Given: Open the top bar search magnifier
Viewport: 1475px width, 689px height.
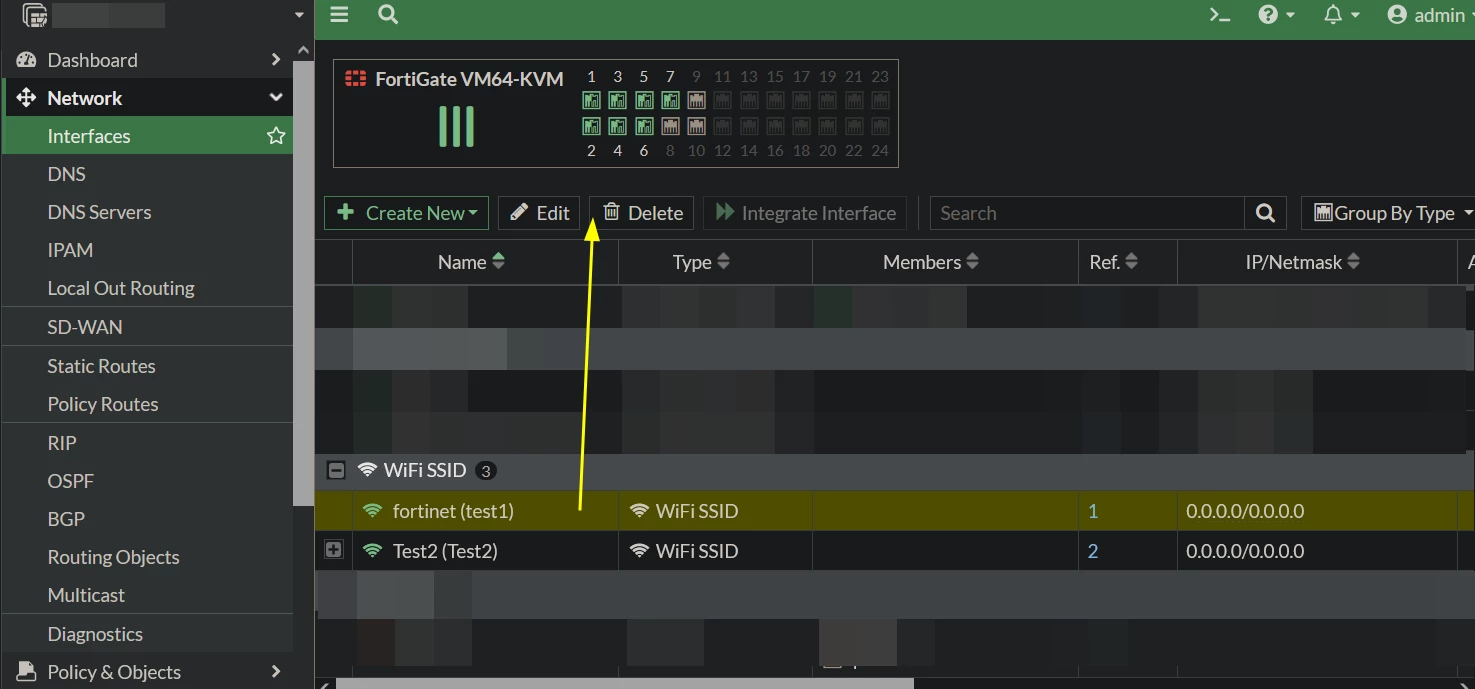Looking at the screenshot, I should coord(388,15).
